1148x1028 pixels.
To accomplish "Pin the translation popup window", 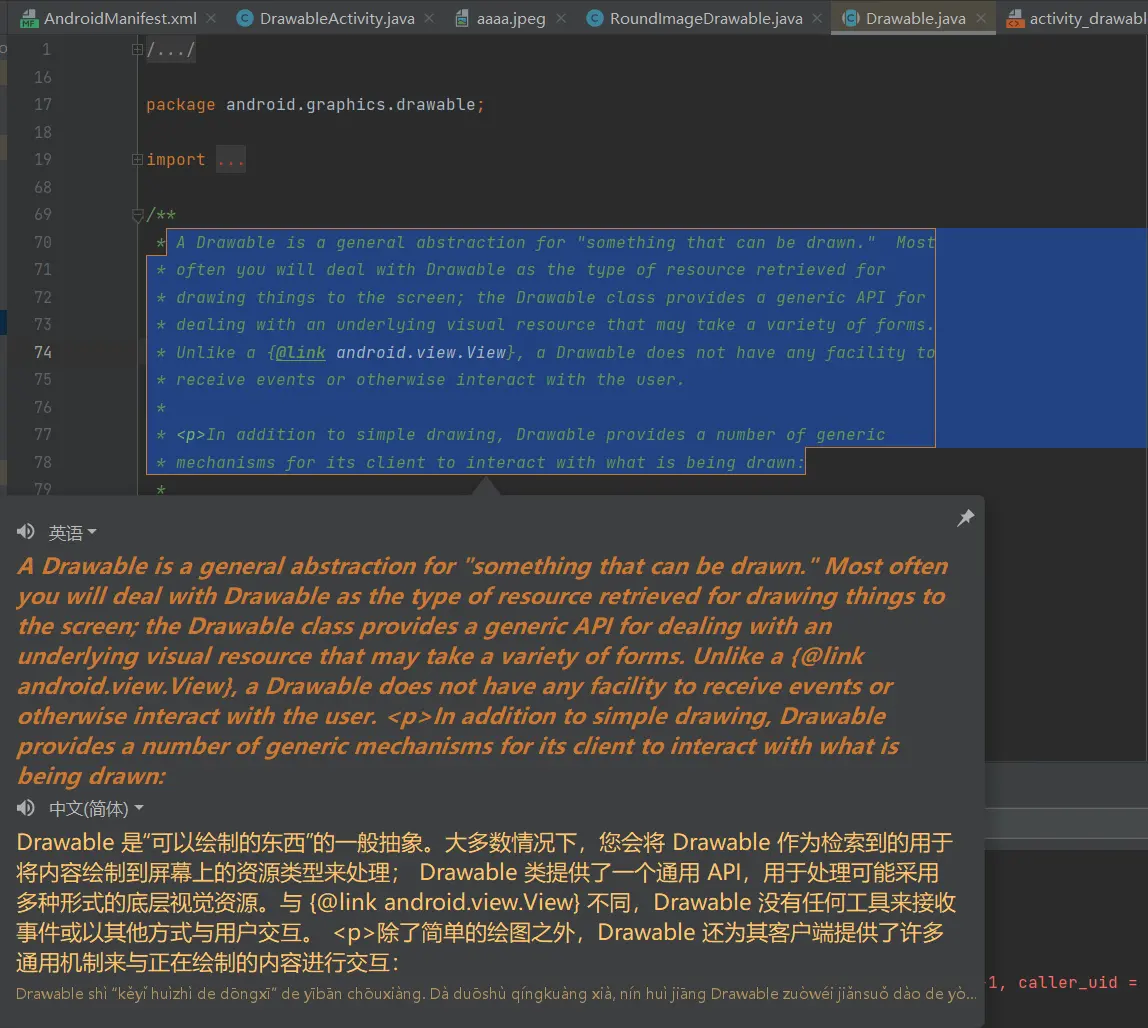I will click(x=965, y=518).
